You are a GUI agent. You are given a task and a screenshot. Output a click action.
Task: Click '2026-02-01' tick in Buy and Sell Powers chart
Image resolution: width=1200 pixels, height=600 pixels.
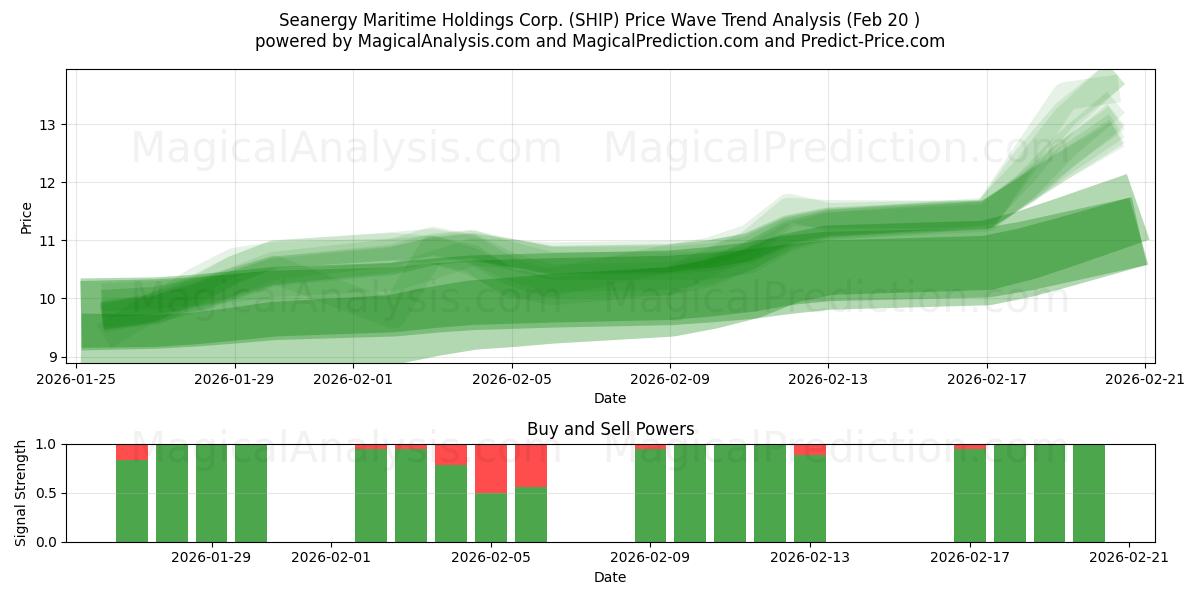pos(331,558)
